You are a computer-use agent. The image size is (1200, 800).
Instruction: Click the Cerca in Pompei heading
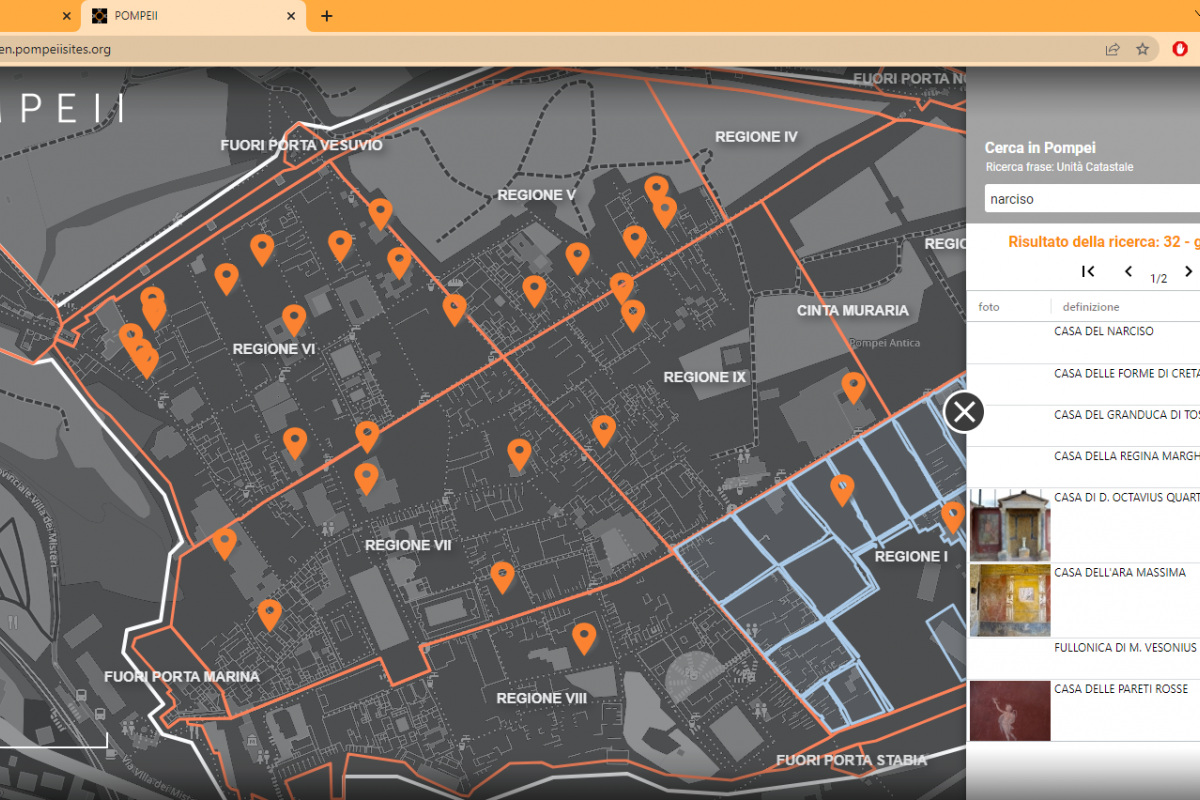pyautogui.click(x=1040, y=148)
